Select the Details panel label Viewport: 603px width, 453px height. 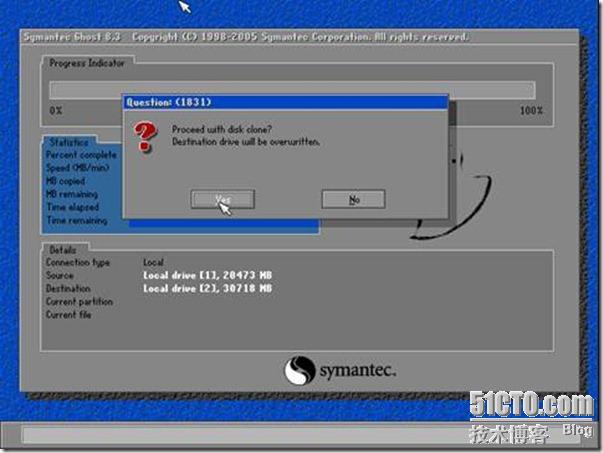tap(63, 250)
